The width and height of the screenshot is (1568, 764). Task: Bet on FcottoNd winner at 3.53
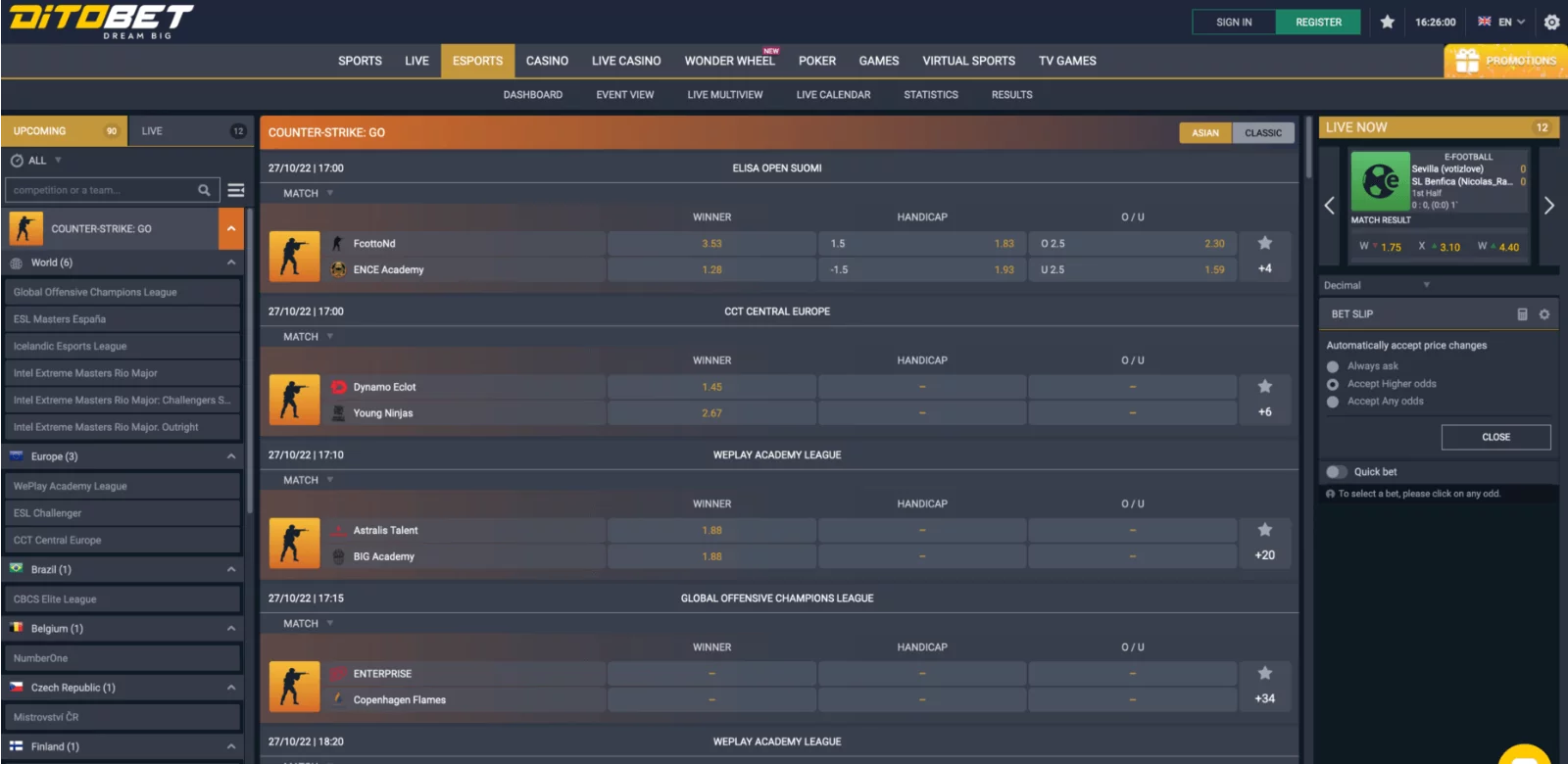point(711,243)
